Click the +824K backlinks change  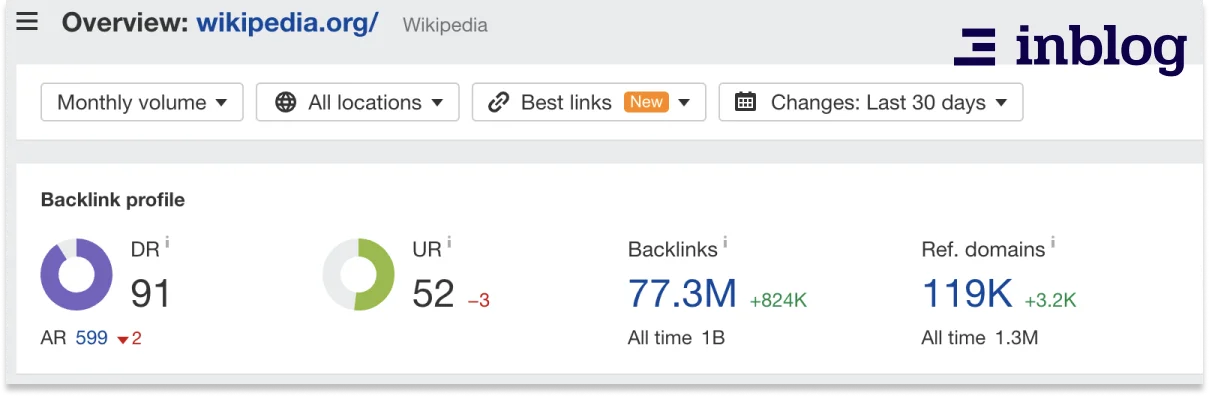[778, 299]
